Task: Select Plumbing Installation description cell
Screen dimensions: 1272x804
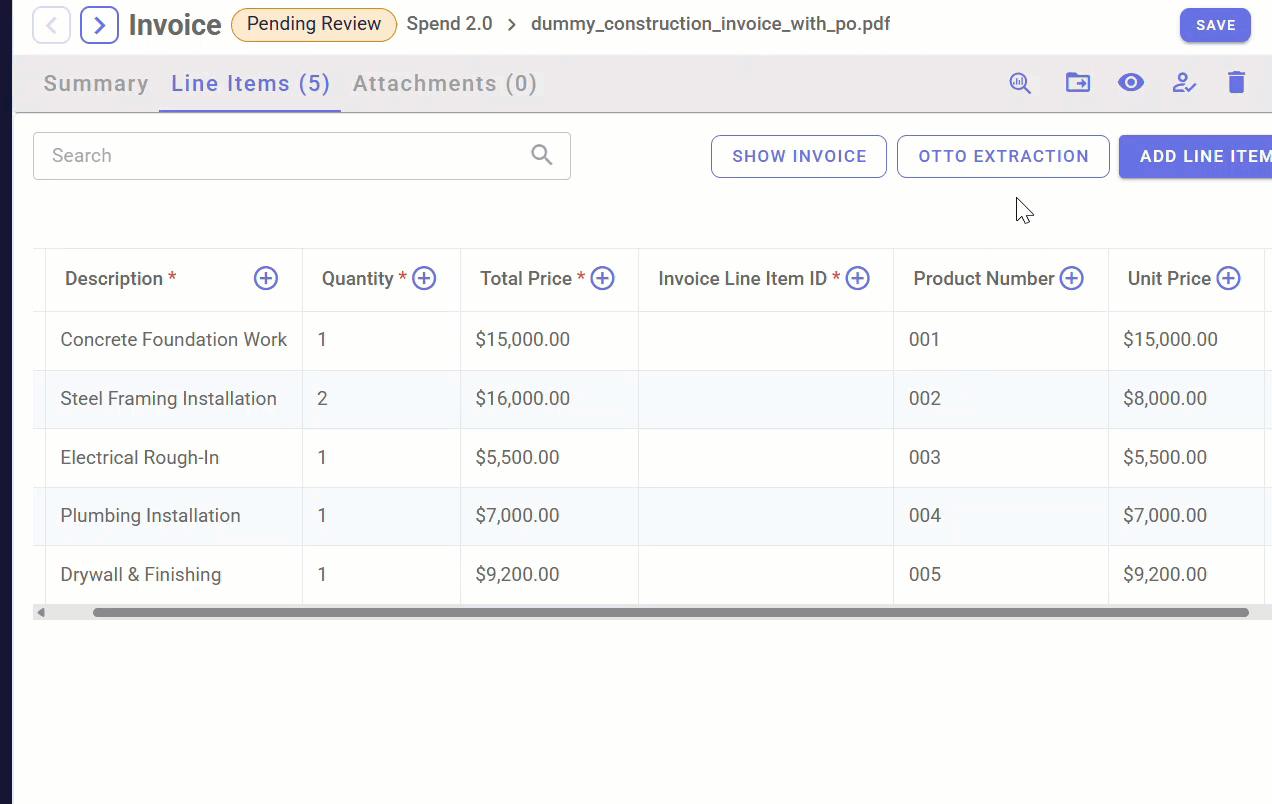Action: (174, 516)
